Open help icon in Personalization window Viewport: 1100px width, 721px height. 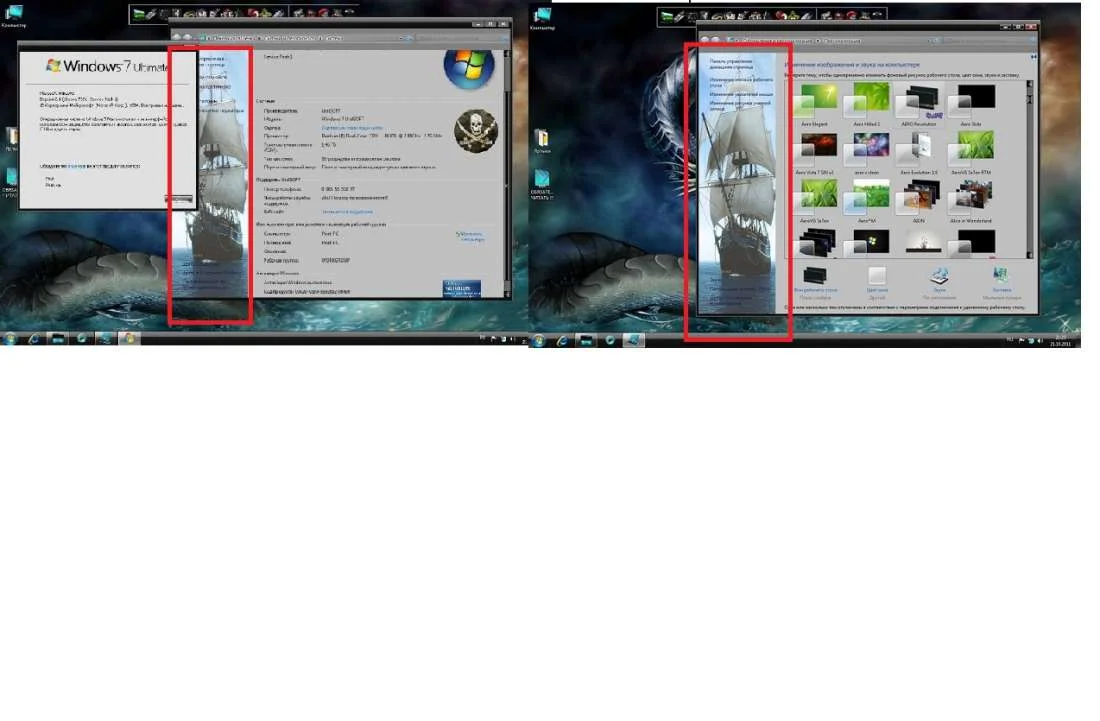point(1033,56)
